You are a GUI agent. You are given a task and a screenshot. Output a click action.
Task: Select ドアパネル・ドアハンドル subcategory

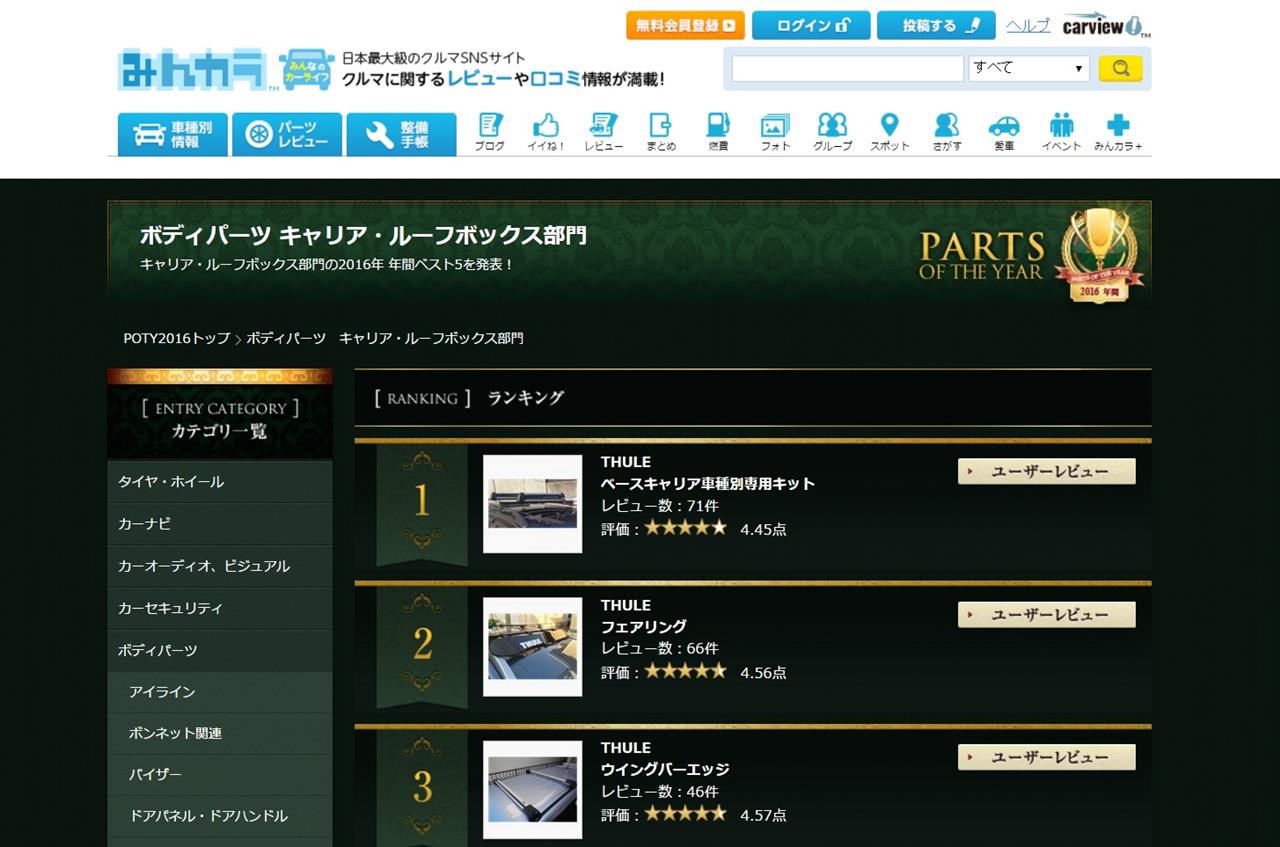220,815
